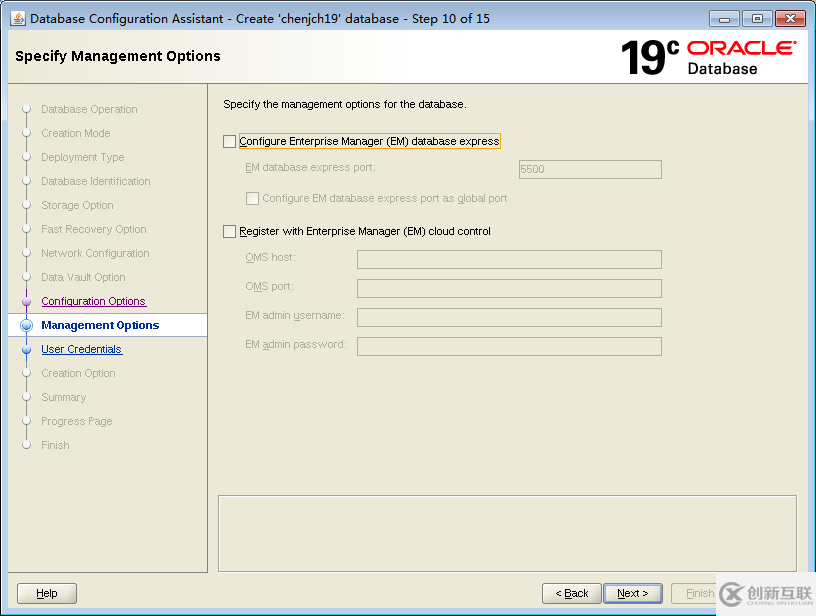816x616 pixels.
Task: Click the Storage Option step text
Action: tap(78, 205)
